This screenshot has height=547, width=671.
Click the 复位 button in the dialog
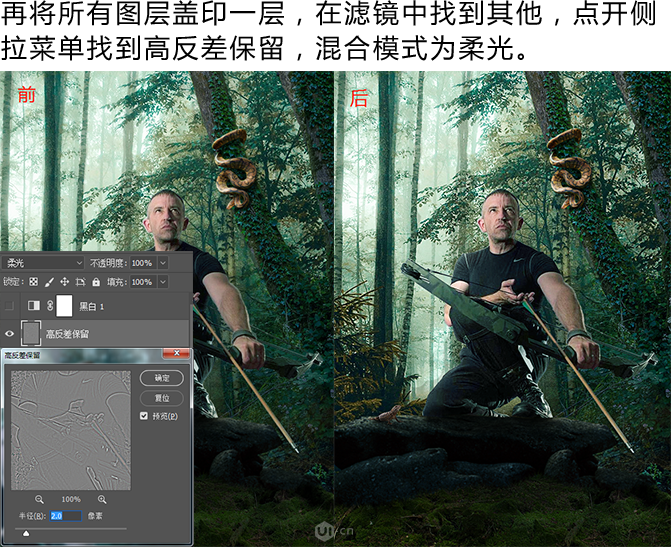(162, 398)
